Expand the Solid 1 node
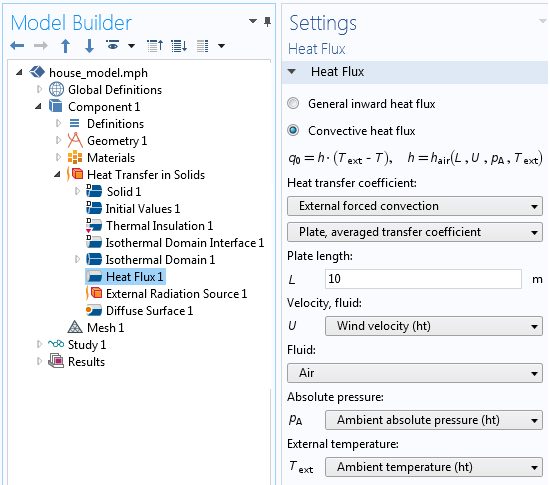Screen dimensions: 550x485 click(77, 191)
